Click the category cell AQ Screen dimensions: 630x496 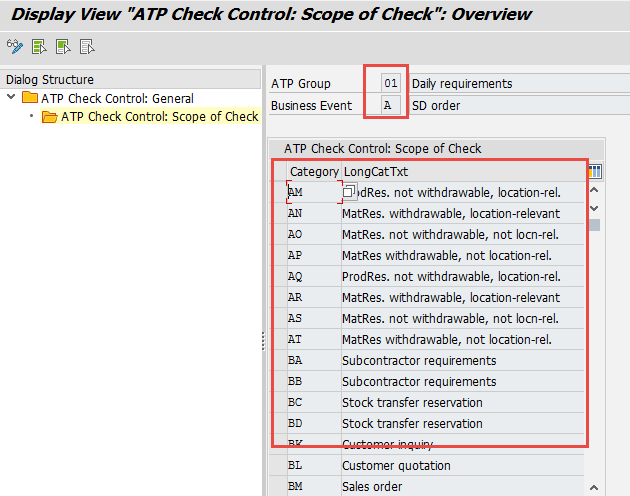314,277
